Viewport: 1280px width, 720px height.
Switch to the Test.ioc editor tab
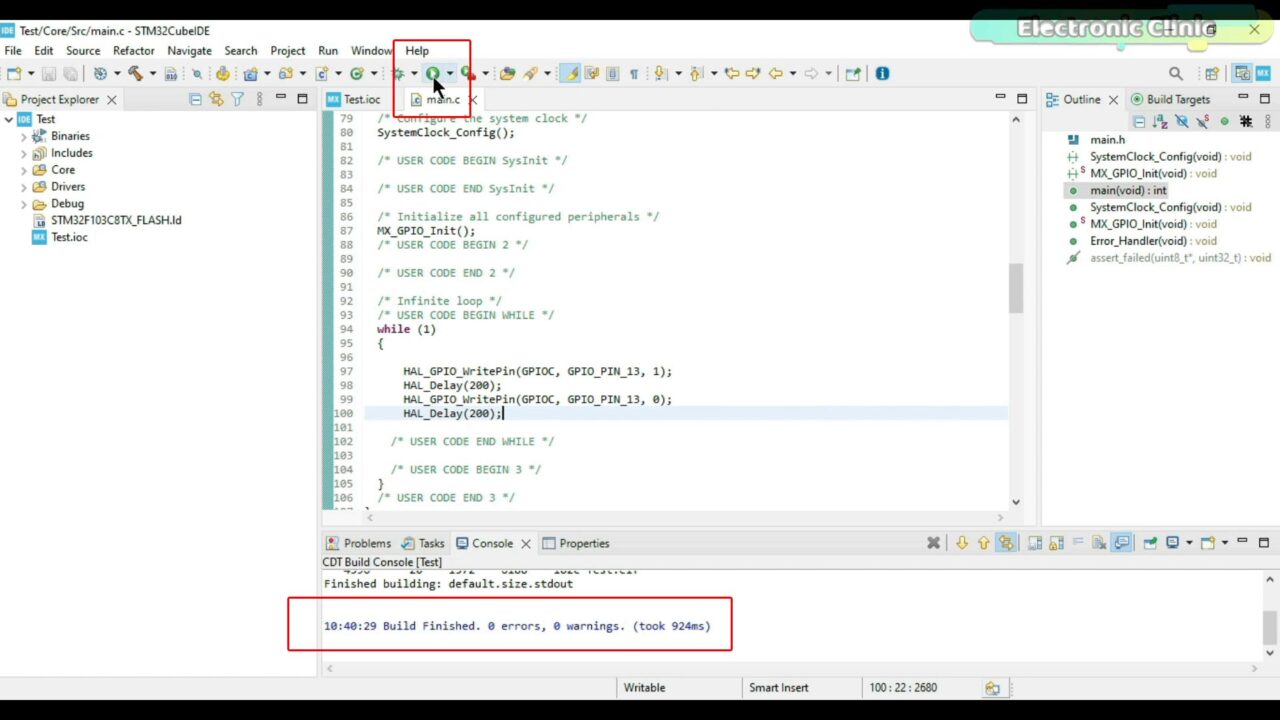[x=354, y=99]
